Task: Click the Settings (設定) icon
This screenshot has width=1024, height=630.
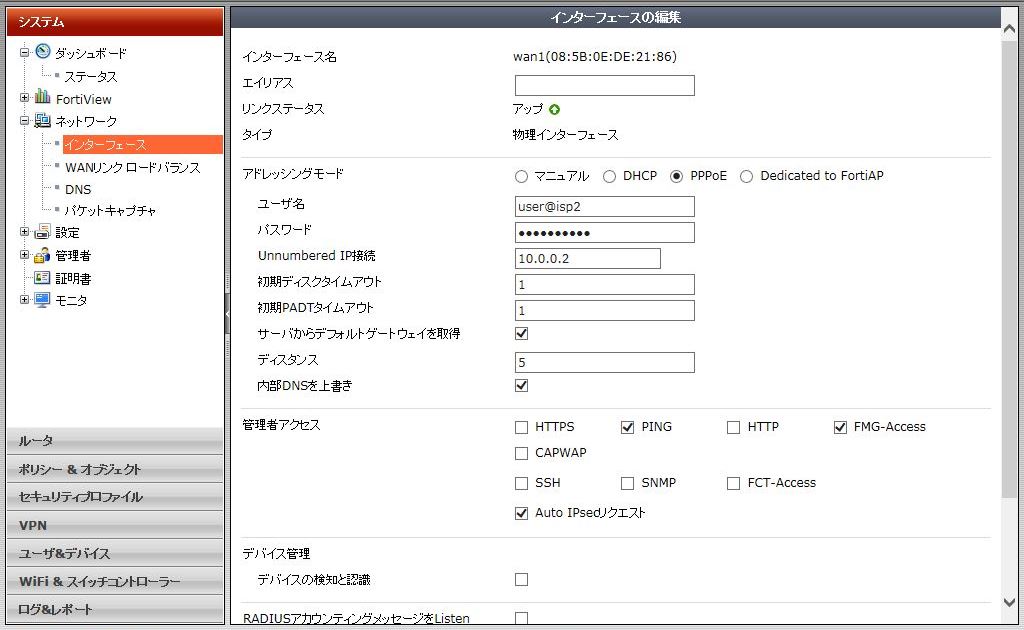Action: [42, 232]
